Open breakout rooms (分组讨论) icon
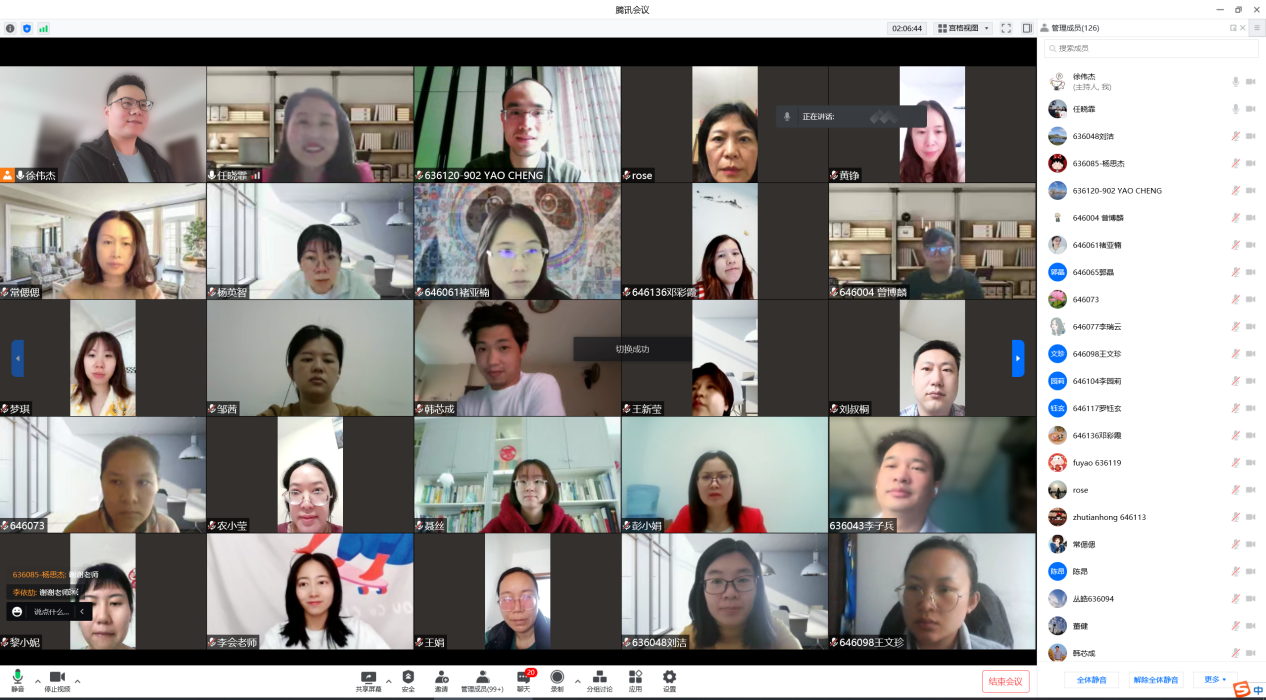The height and width of the screenshot is (700, 1266). click(599, 680)
